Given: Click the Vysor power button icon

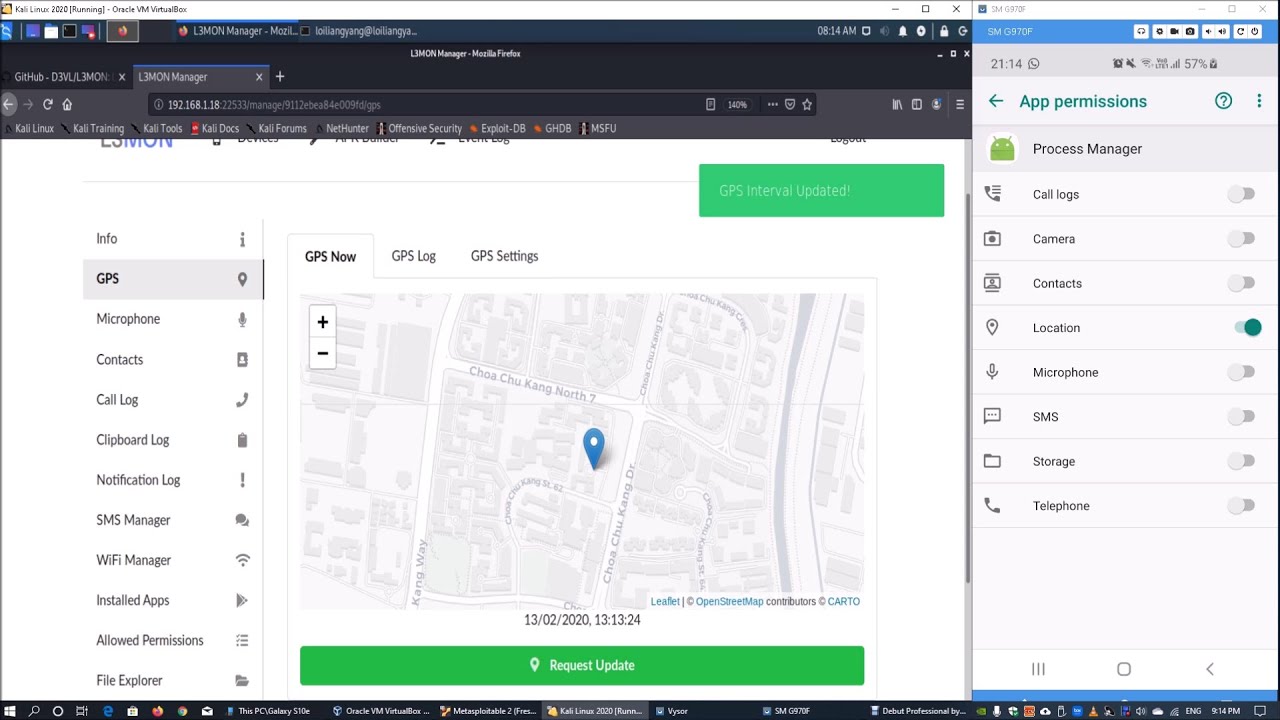Looking at the screenshot, I should [x=1255, y=31].
